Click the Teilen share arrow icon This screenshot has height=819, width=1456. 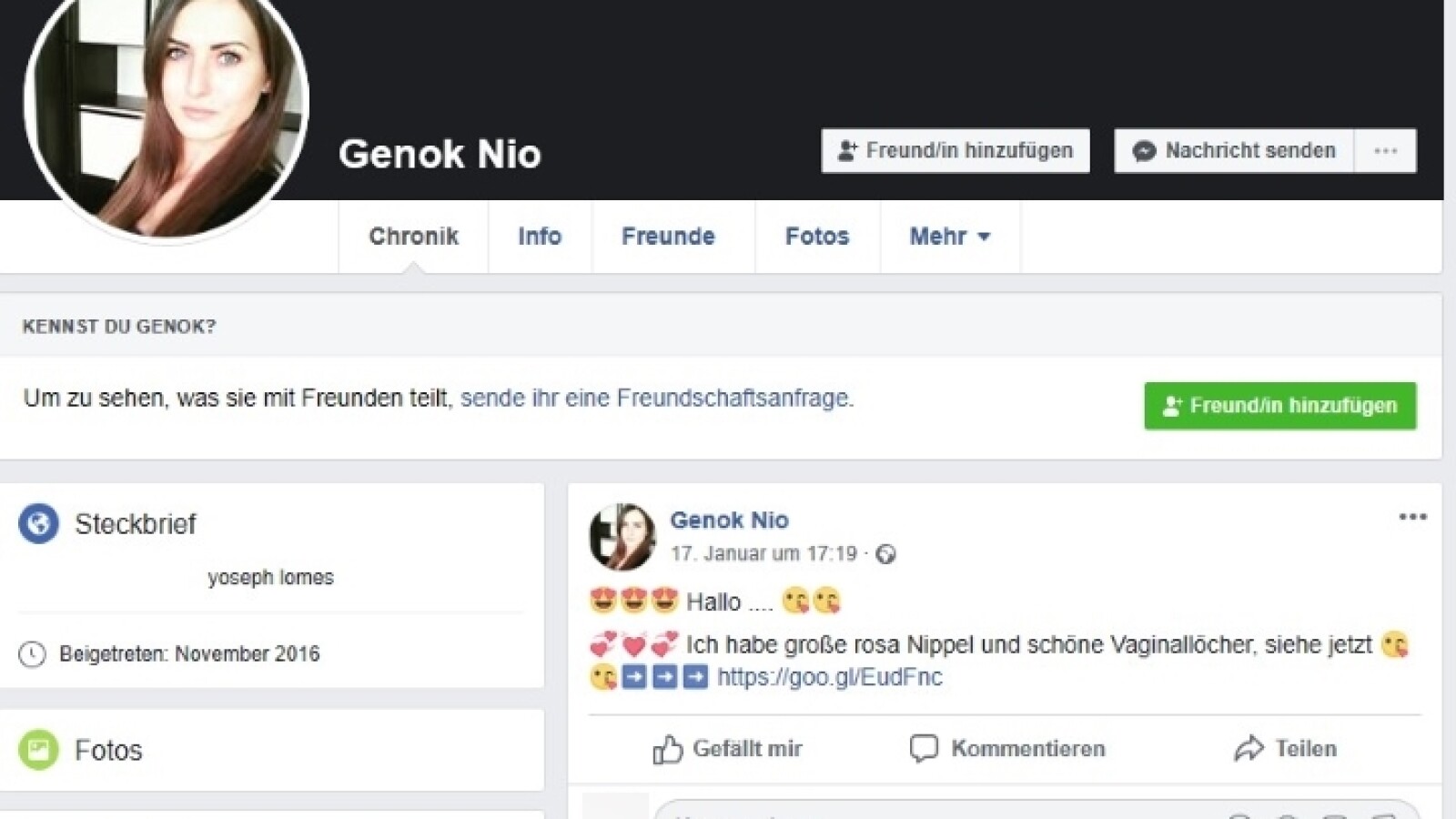(x=1249, y=749)
